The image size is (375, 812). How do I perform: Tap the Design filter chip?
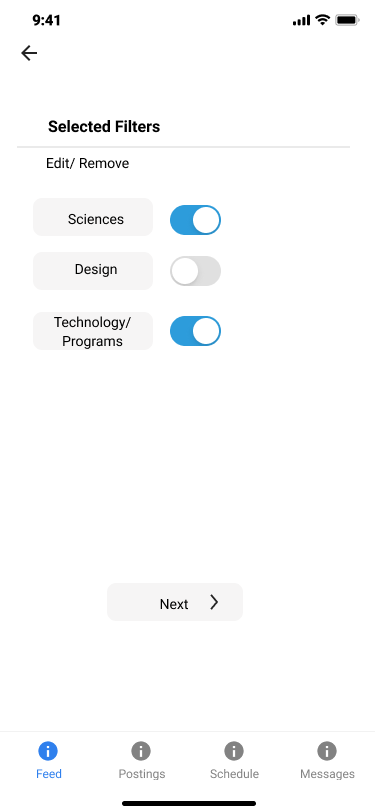pyautogui.click(x=93, y=271)
